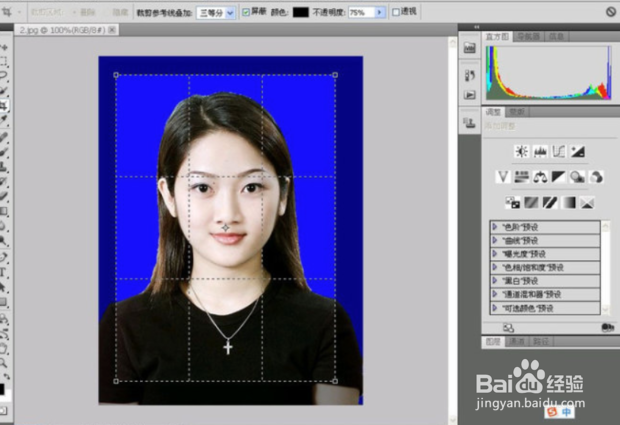Open Mini Bridge panel icon
The width and height of the screenshot is (620, 425).
[469, 48]
